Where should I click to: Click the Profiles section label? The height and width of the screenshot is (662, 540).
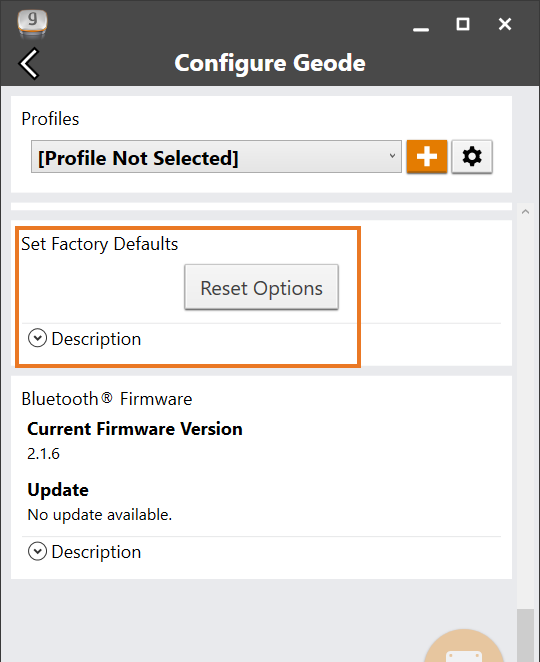tap(50, 119)
